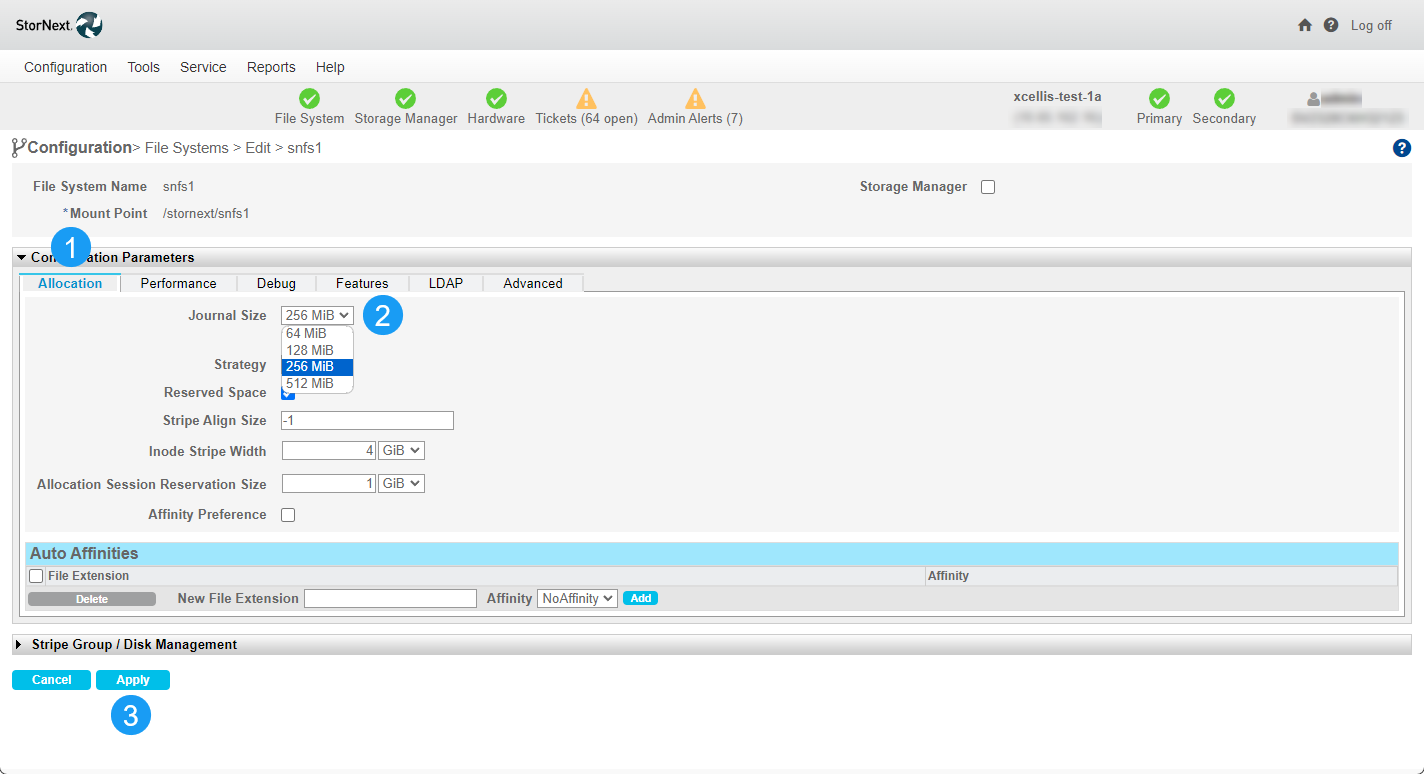
Task: Click the Secondary node status icon
Action: pos(1224,99)
